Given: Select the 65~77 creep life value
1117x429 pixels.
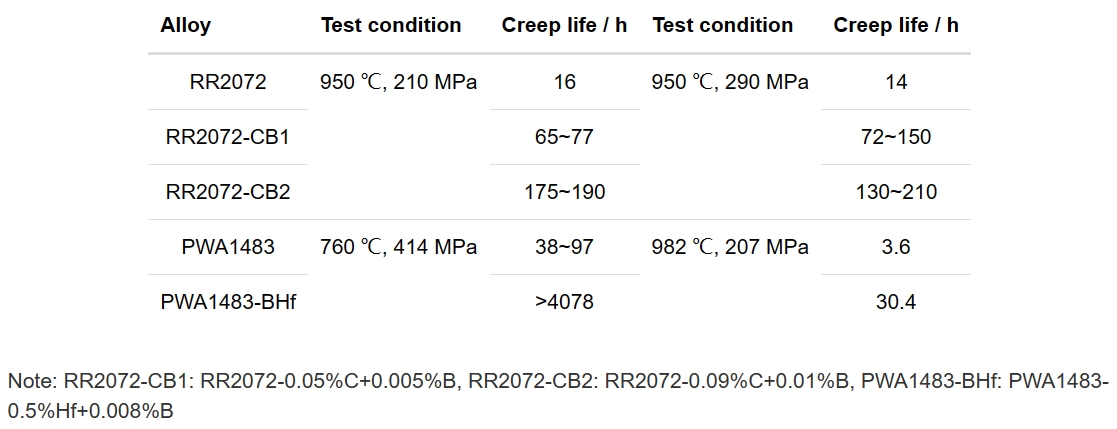Looking at the screenshot, I should point(564,137).
